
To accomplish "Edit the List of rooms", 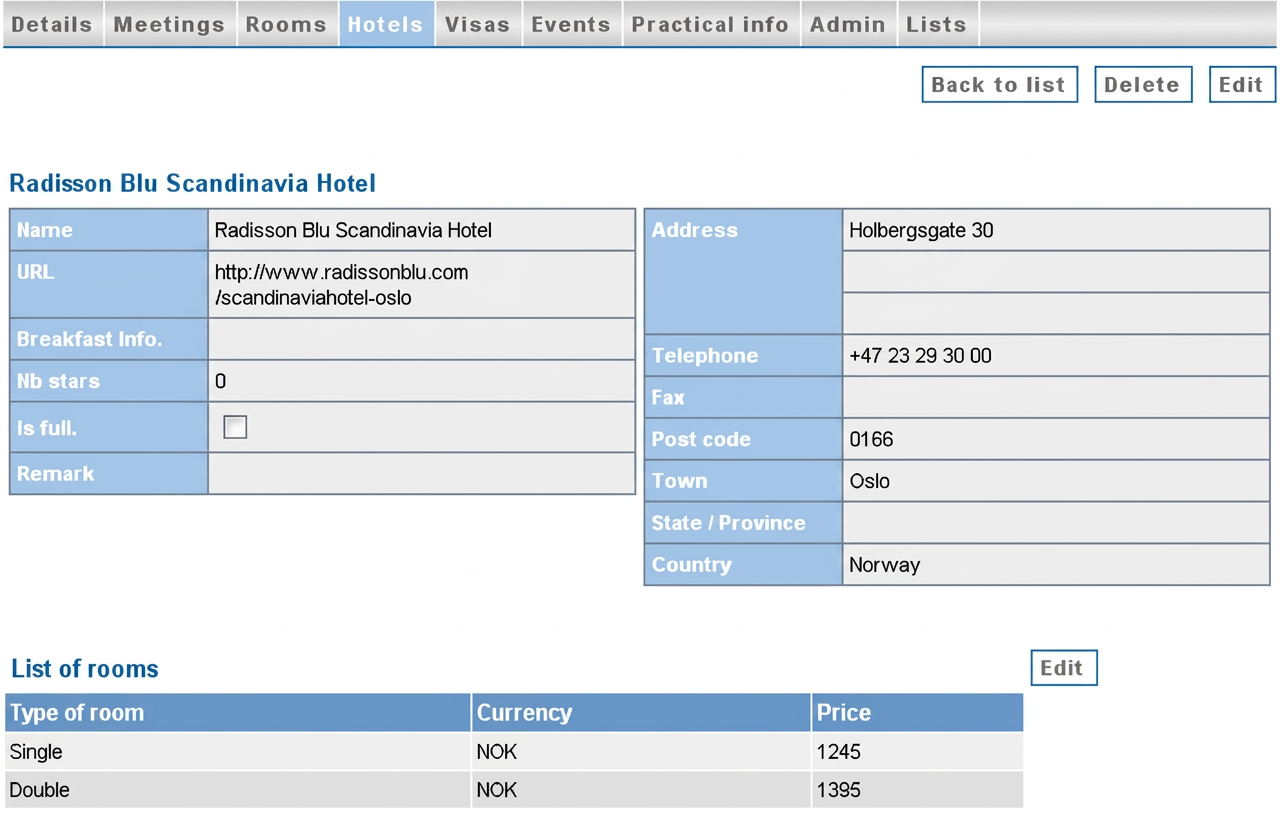I will 1062,668.
